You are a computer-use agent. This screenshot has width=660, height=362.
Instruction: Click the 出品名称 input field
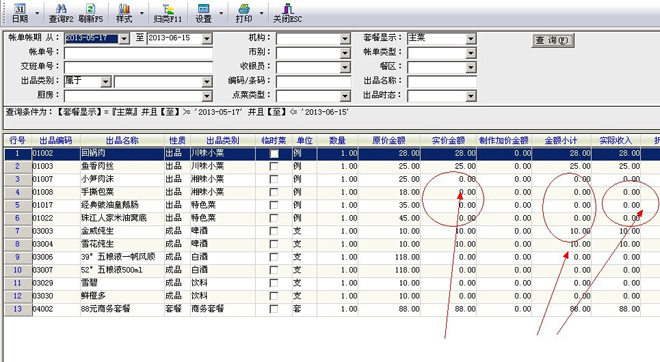click(442, 82)
